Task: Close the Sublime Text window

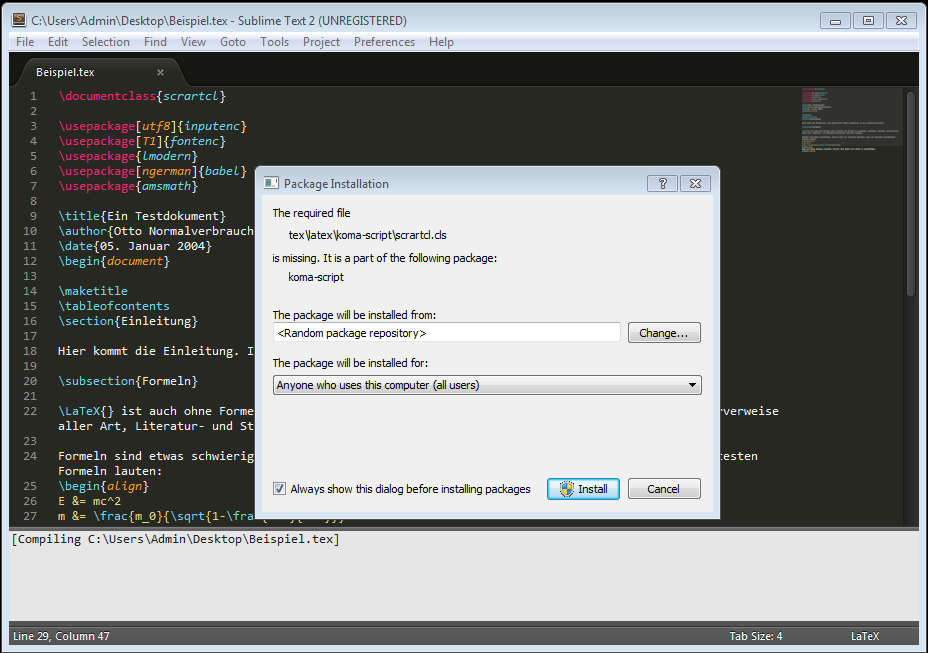Action: [901, 21]
